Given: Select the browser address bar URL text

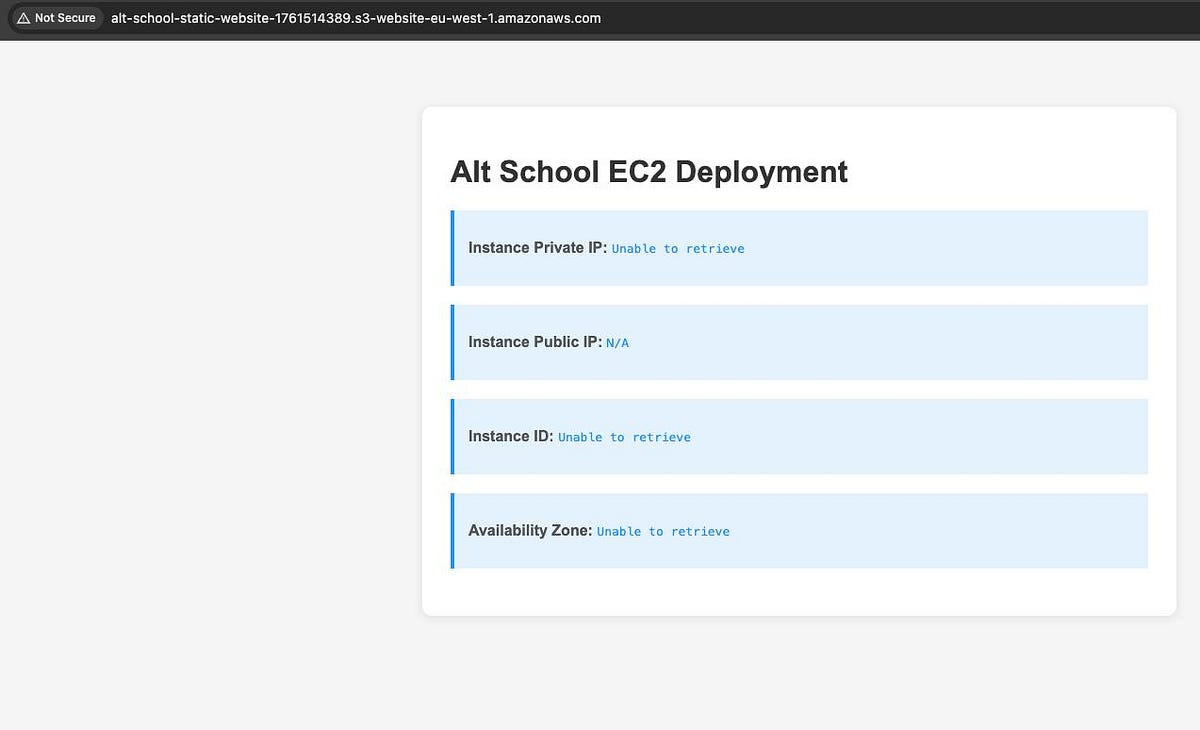Looking at the screenshot, I should [x=354, y=17].
